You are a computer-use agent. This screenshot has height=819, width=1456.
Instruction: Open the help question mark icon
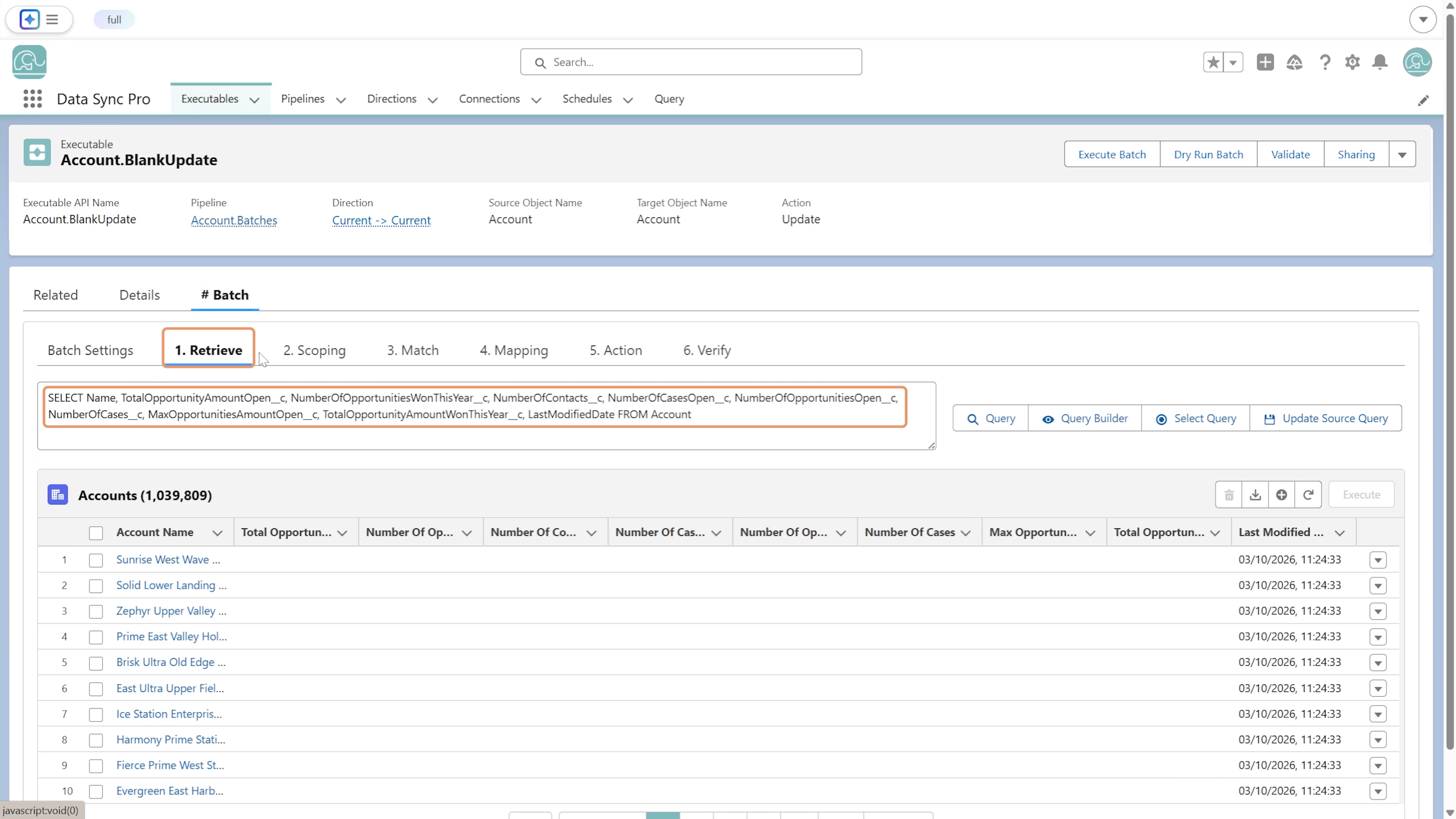(1324, 62)
